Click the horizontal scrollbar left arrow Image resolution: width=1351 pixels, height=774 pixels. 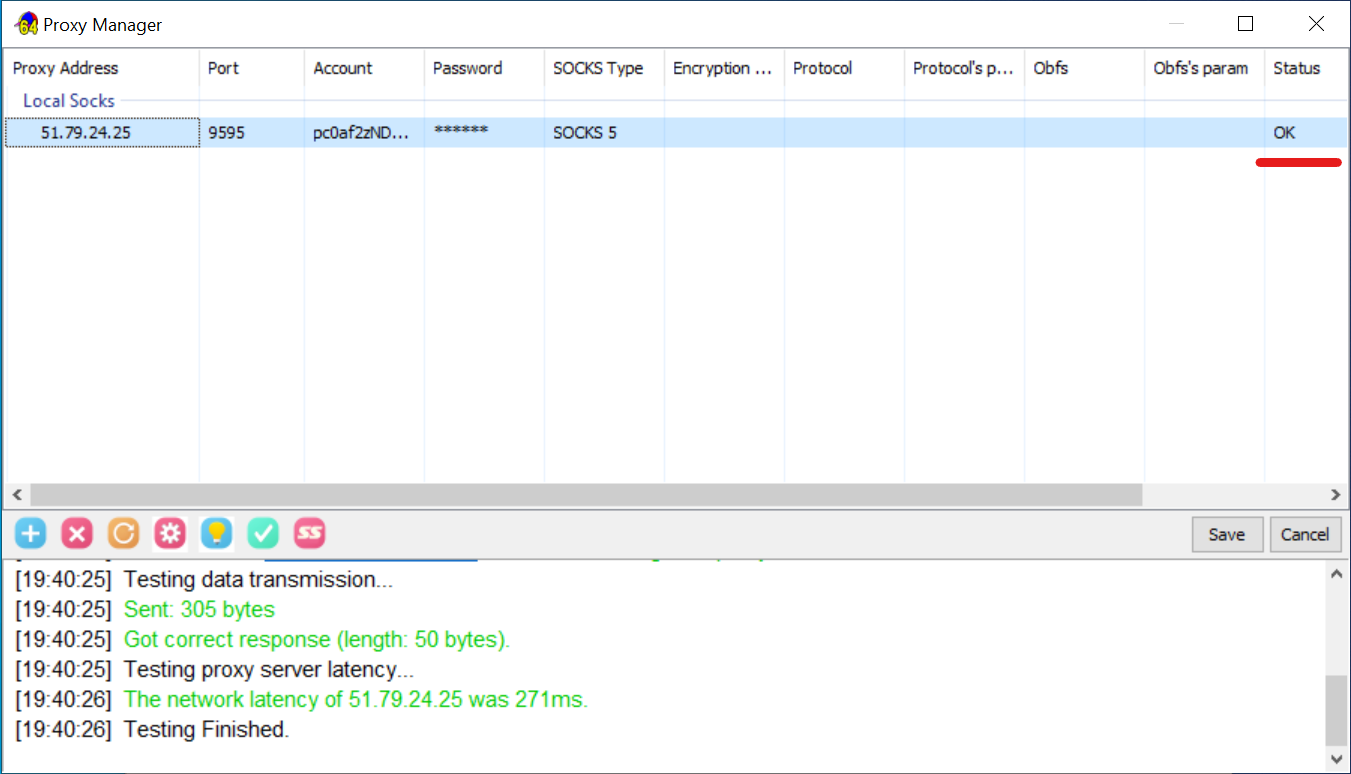[x=16, y=495]
